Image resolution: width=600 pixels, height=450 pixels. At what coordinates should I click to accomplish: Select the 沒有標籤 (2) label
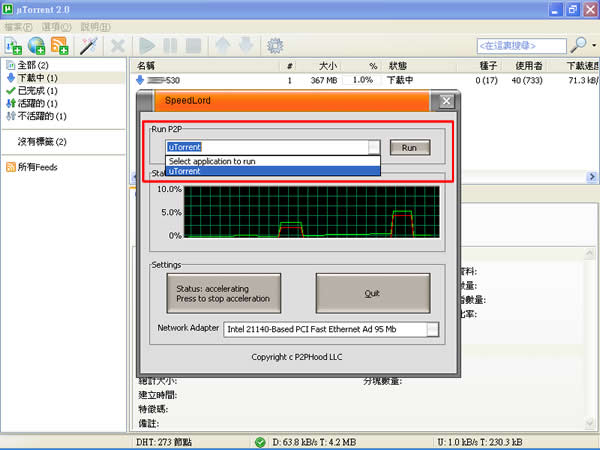(x=42, y=142)
